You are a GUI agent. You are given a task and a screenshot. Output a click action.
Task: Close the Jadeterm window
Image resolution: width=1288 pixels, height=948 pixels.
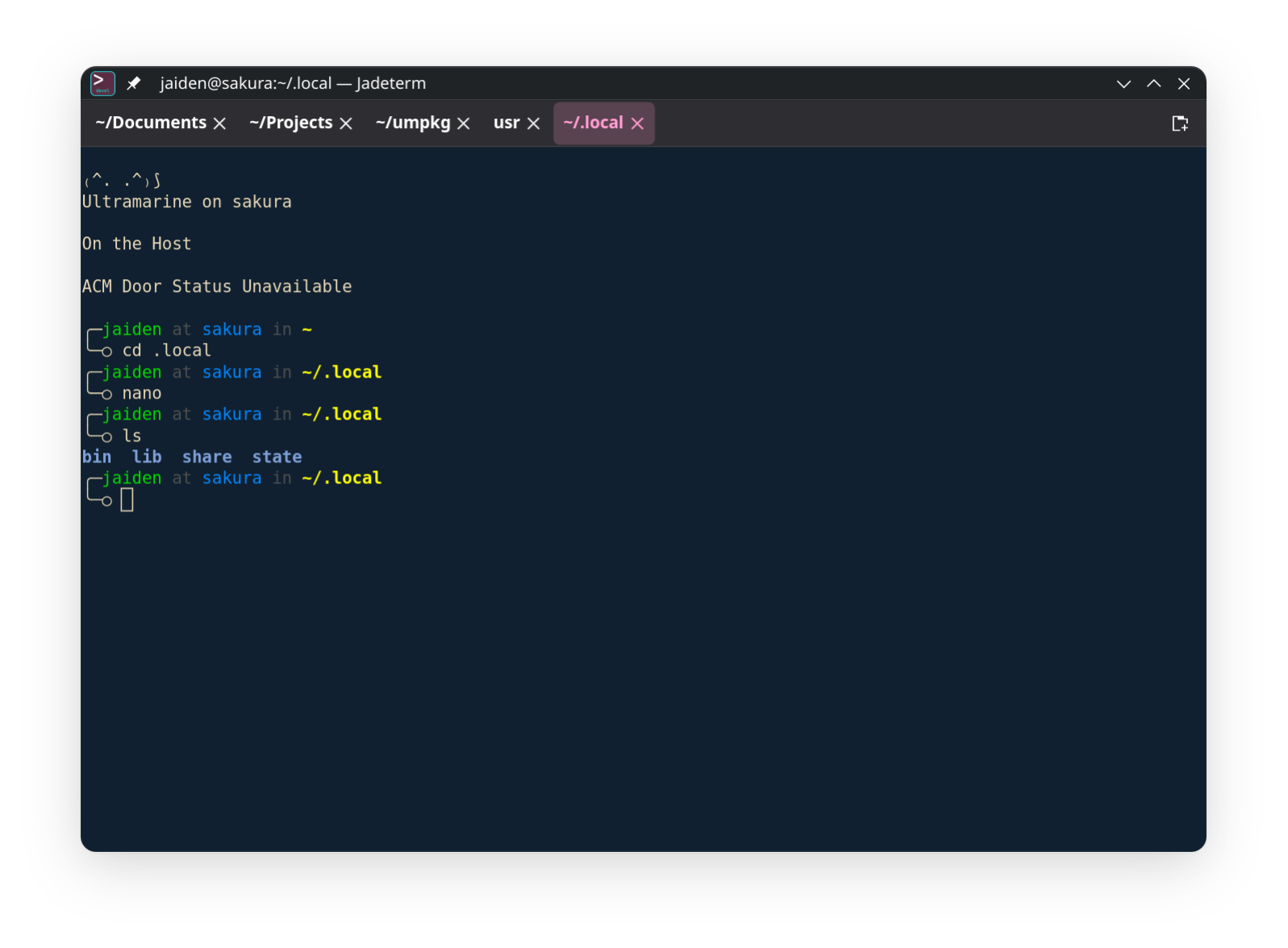coord(1184,84)
